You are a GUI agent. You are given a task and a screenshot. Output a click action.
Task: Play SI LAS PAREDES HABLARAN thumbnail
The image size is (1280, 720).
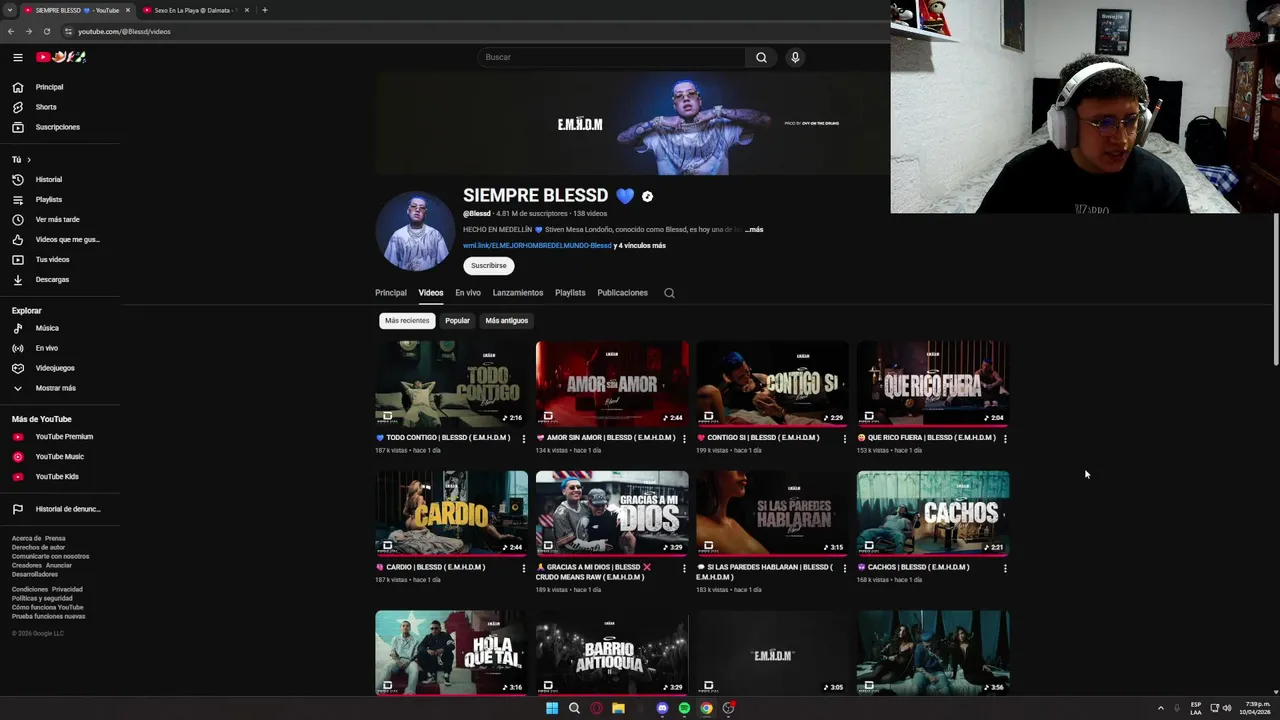(772, 513)
